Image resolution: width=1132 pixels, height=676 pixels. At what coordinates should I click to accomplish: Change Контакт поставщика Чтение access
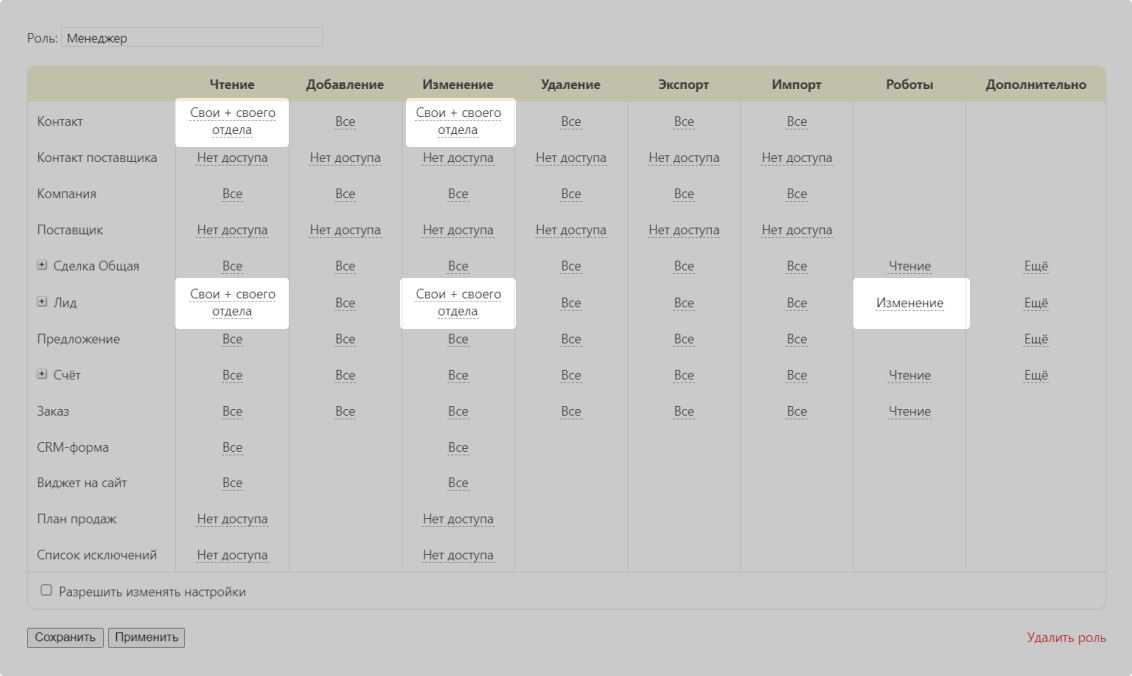point(232,158)
